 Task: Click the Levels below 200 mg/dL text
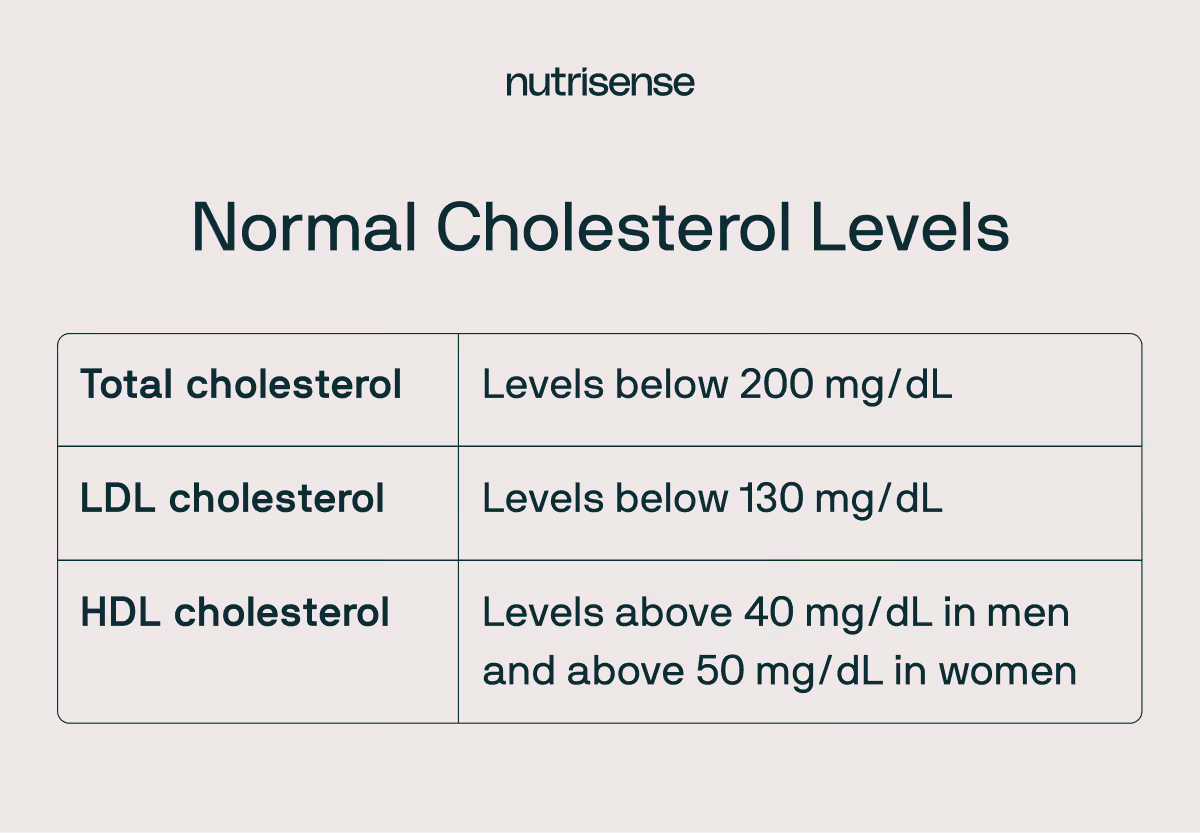point(717,385)
